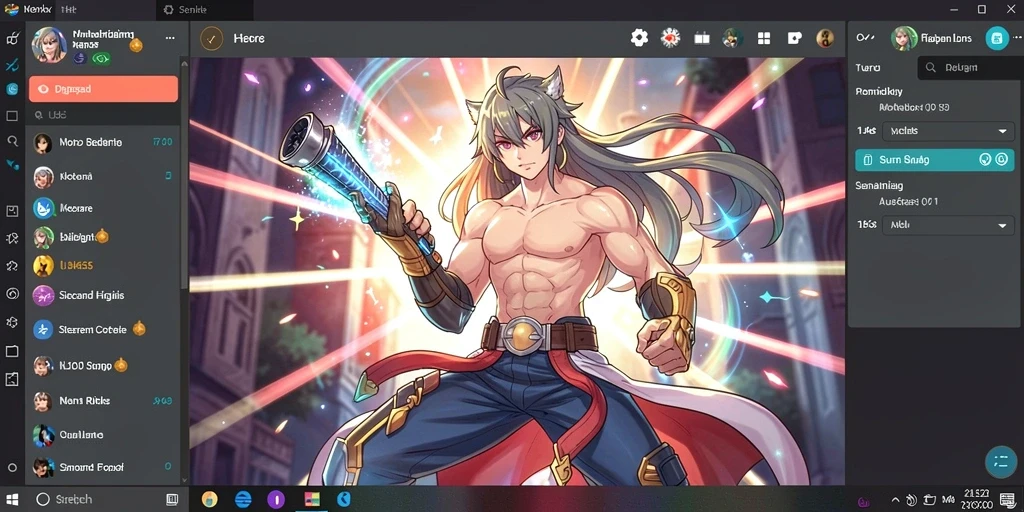This screenshot has height=512, width=1024.
Task: Select the Second Hgiis chat entry
Action: click(103, 295)
